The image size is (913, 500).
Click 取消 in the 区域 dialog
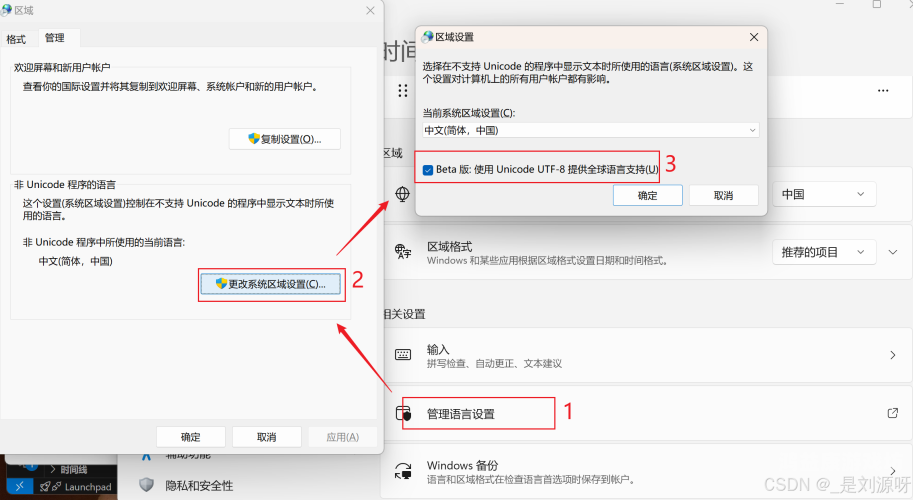(266, 437)
